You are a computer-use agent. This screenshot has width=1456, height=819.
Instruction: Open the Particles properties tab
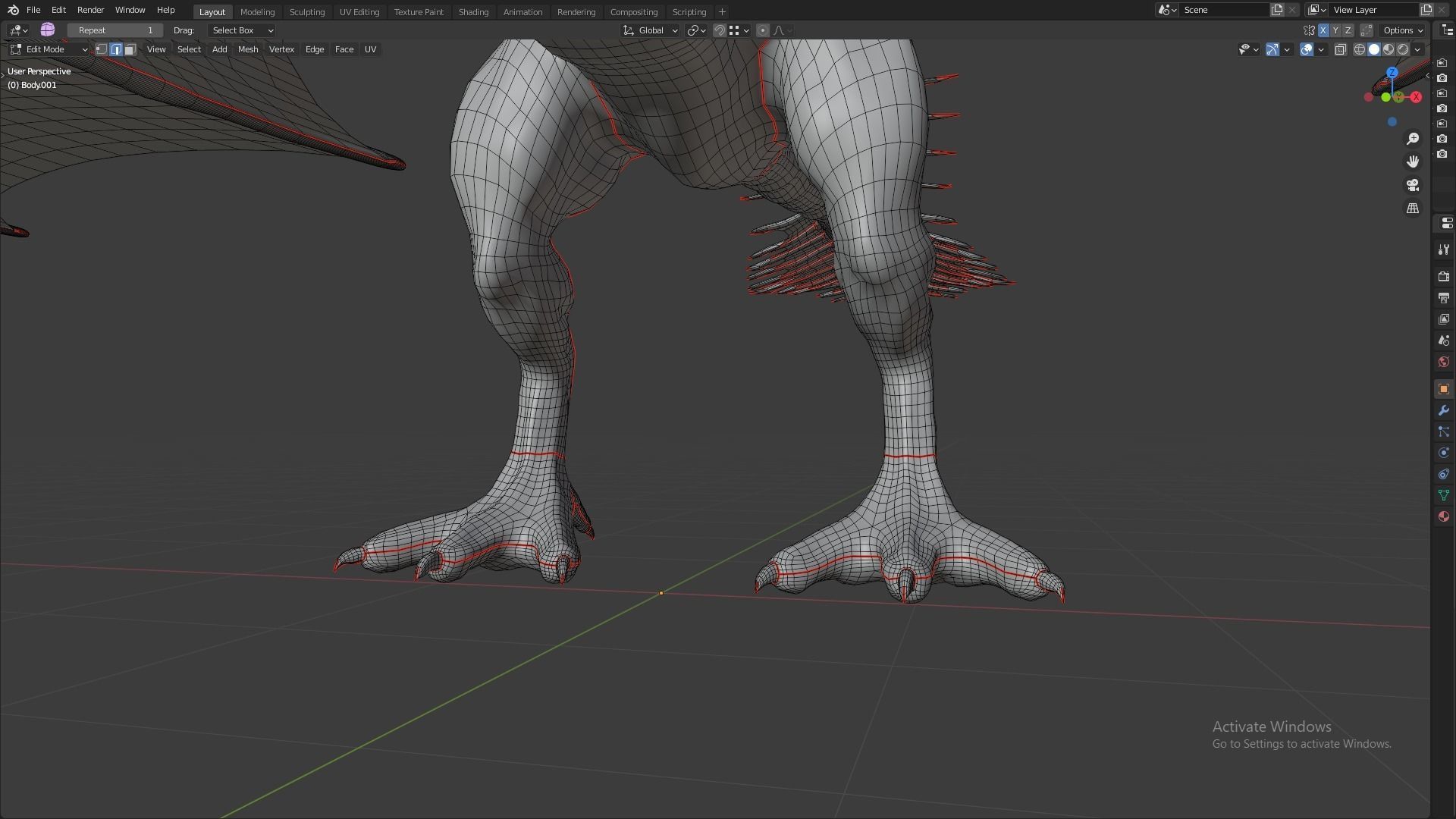point(1443,431)
